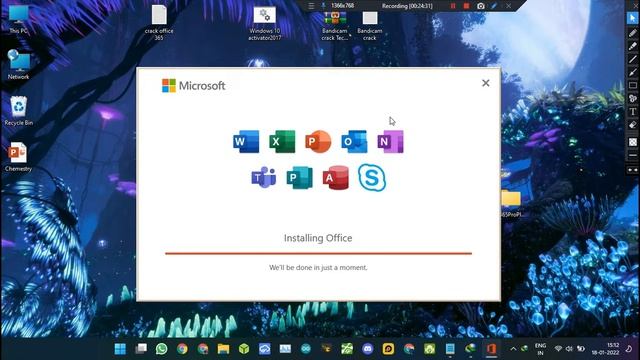This screenshot has width=640, height=360.
Task: Select the eraser tool in drawing toolbar
Action: (x=633, y=125)
